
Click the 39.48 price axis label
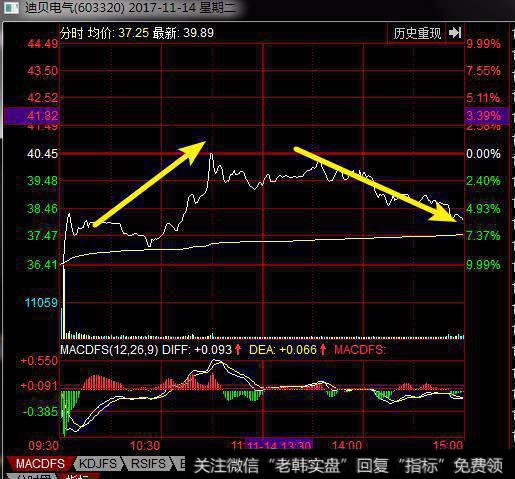pyautogui.click(x=42, y=181)
